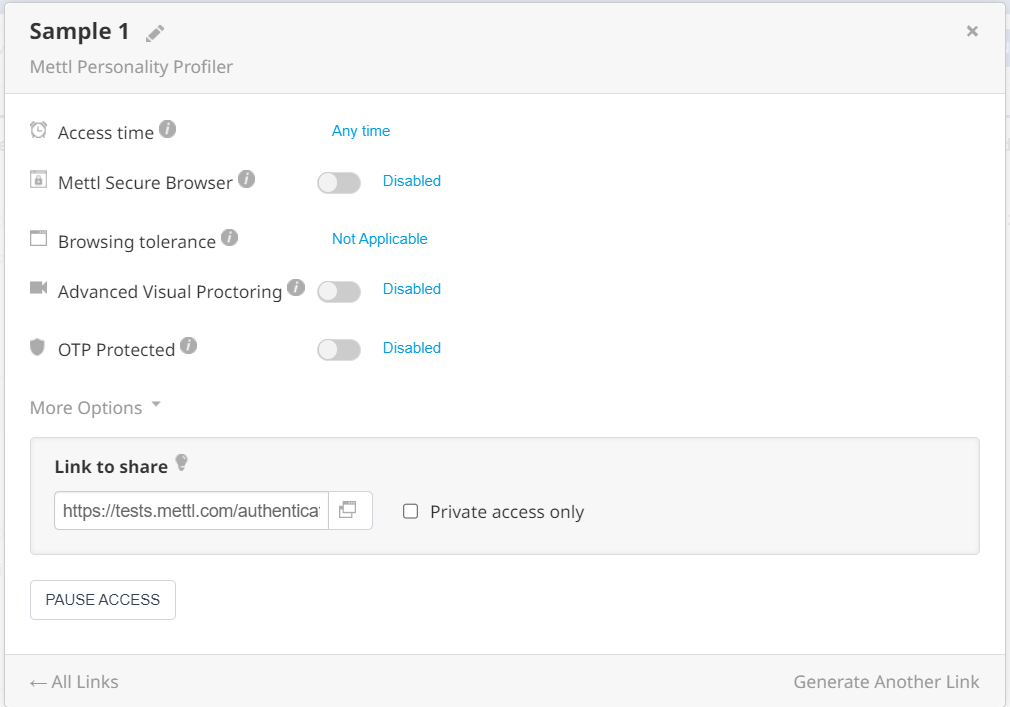The image size is (1010, 707).
Task: Show info for Browsing tolerance
Action: pos(229,238)
